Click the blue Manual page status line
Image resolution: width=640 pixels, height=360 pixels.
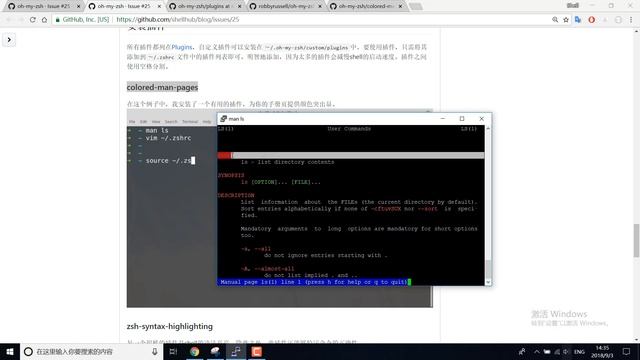(x=314, y=282)
